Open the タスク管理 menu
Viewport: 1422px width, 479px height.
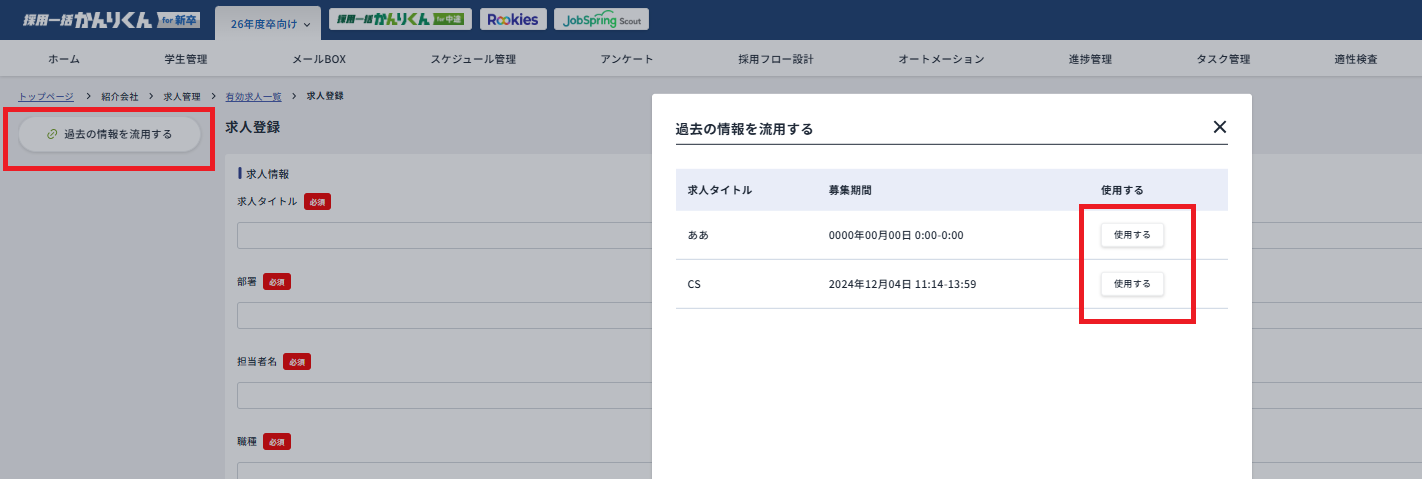coord(1223,59)
